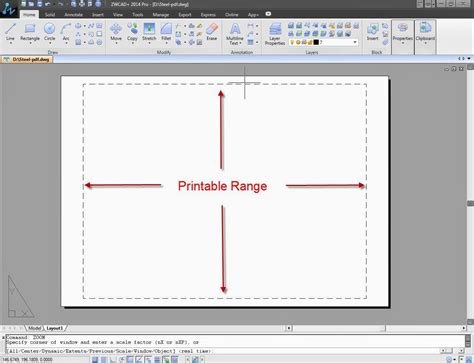Select the Circle tool

click(x=49, y=32)
